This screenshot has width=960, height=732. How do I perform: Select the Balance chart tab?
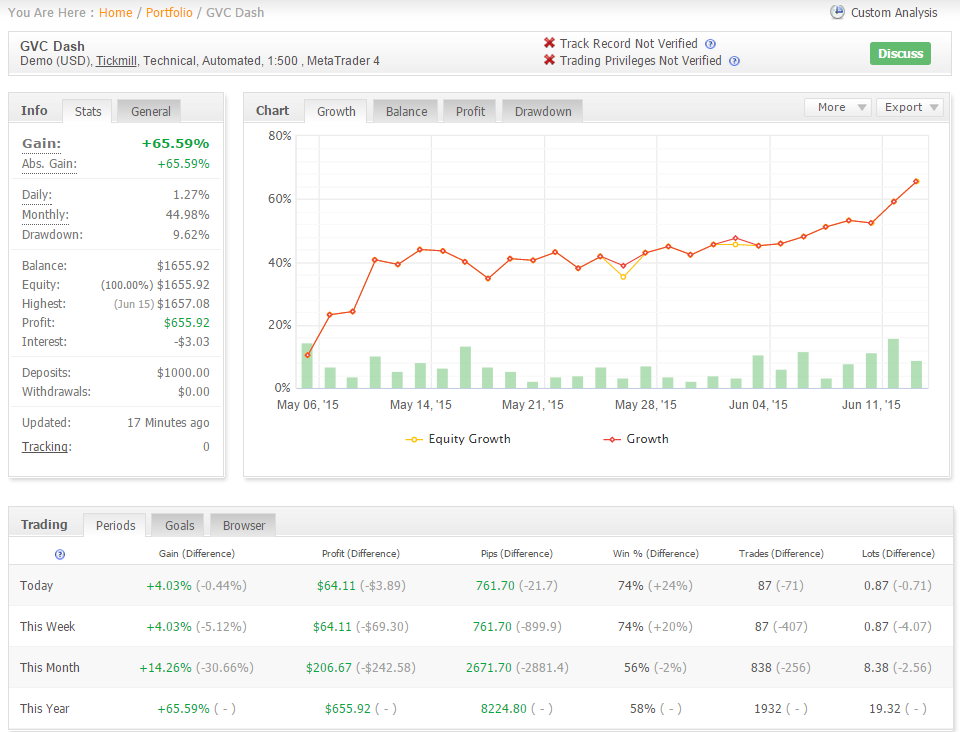point(406,111)
